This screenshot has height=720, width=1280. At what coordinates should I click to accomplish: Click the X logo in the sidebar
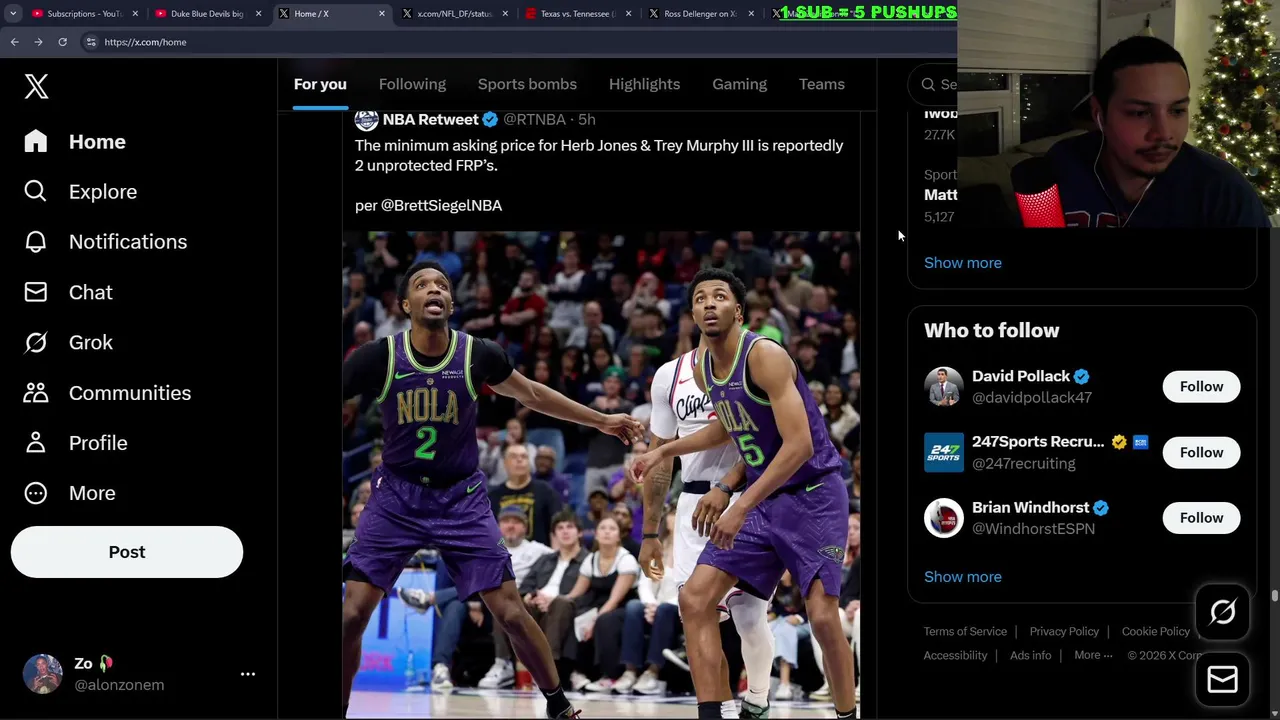36,86
